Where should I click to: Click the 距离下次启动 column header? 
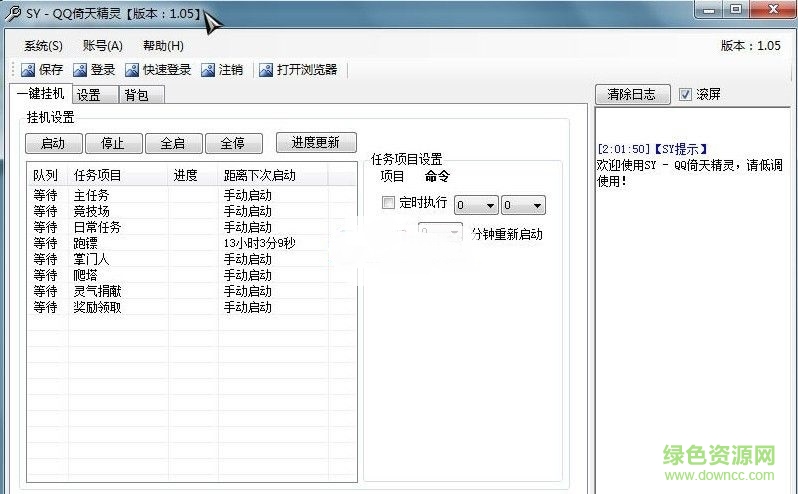pyautogui.click(x=273, y=176)
